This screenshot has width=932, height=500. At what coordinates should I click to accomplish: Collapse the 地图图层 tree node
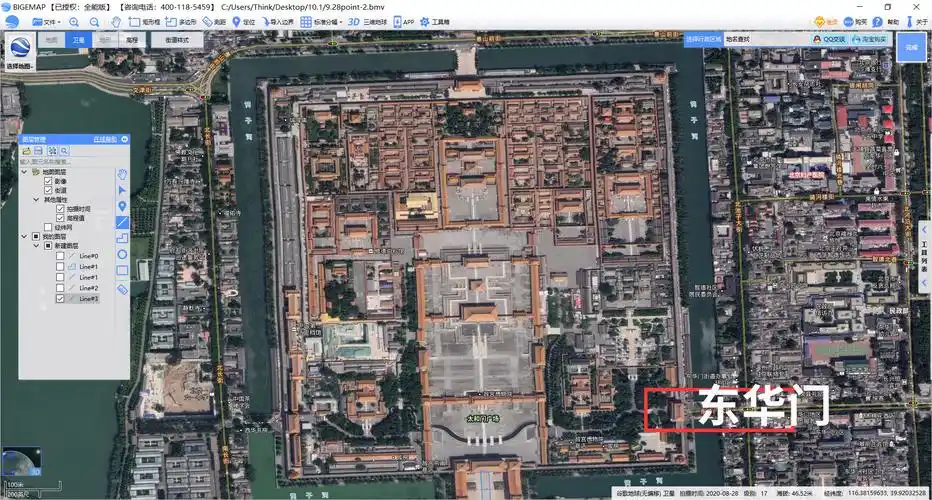(x=25, y=172)
